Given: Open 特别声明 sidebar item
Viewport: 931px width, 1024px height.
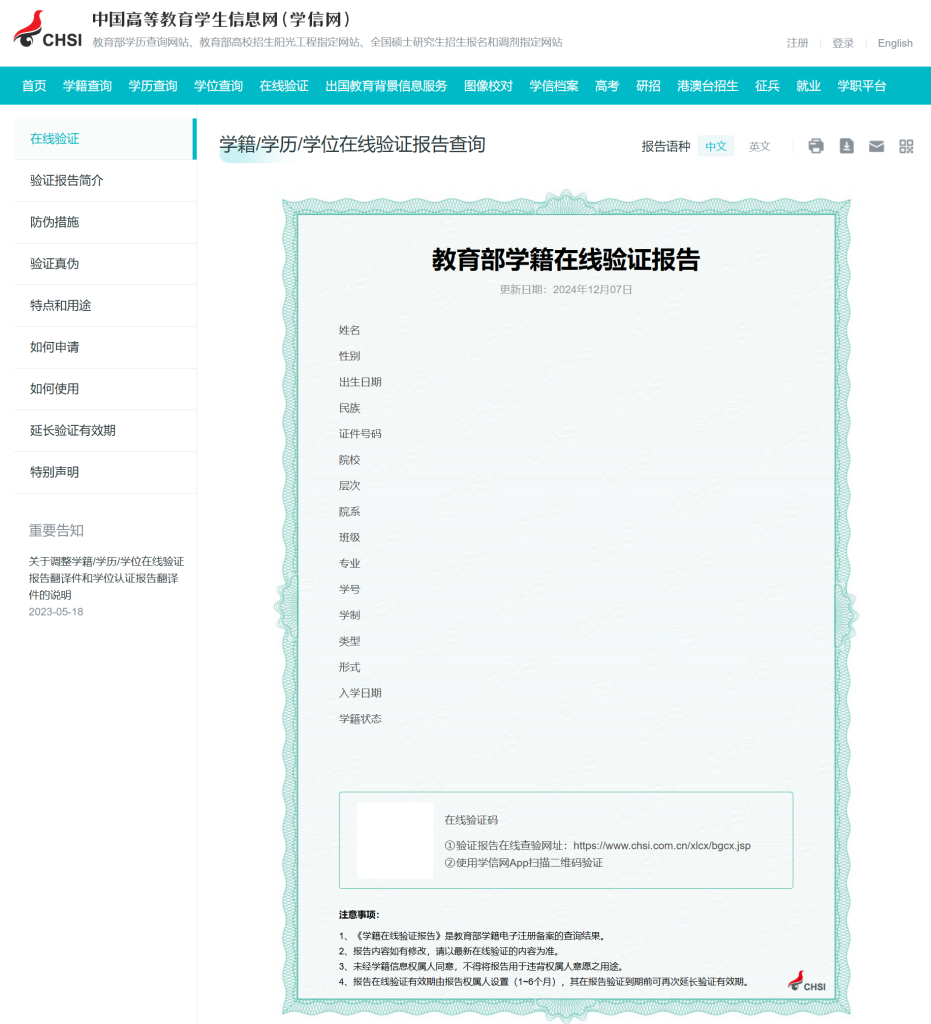Looking at the screenshot, I should pos(105,472).
